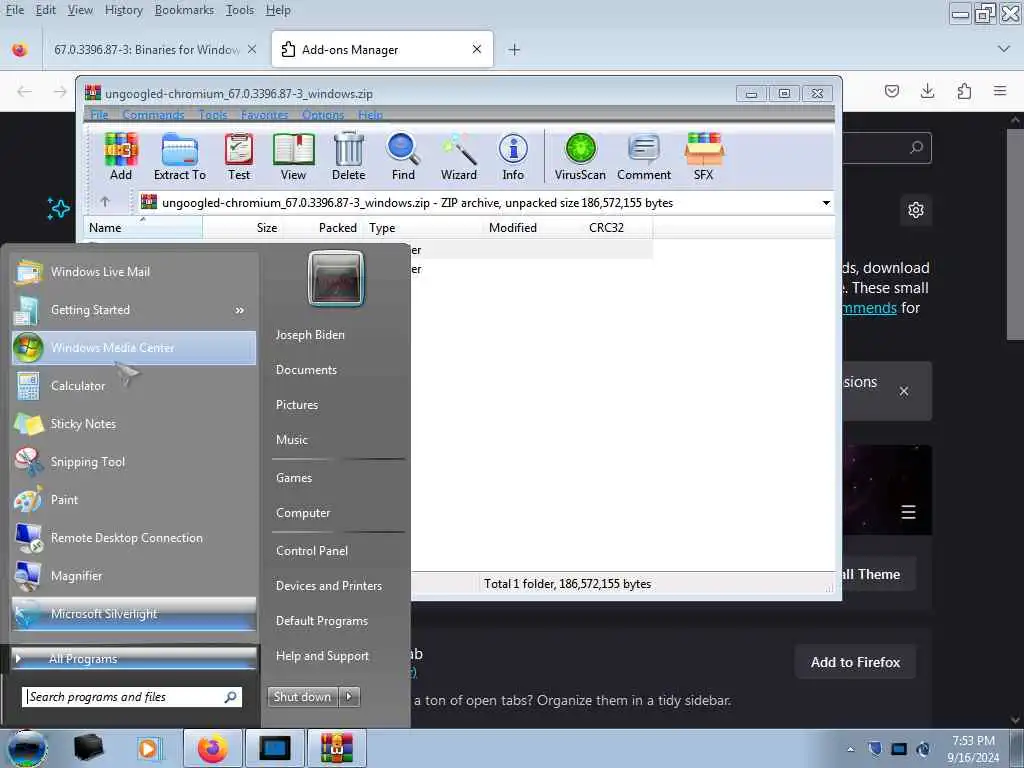Launch Magnifier from Start menu

(133, 575)
